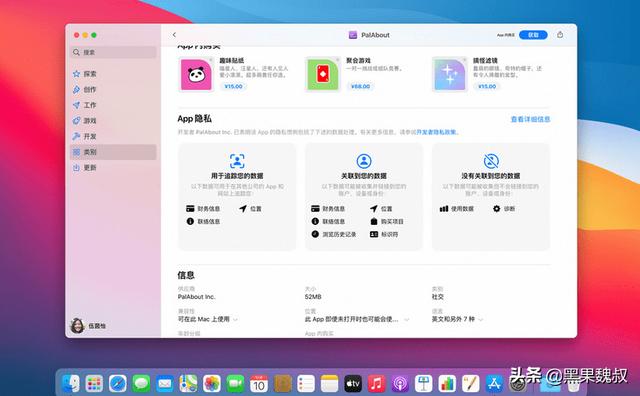
Task: Launch Safari from the Dock
Action: click(118, 383)
